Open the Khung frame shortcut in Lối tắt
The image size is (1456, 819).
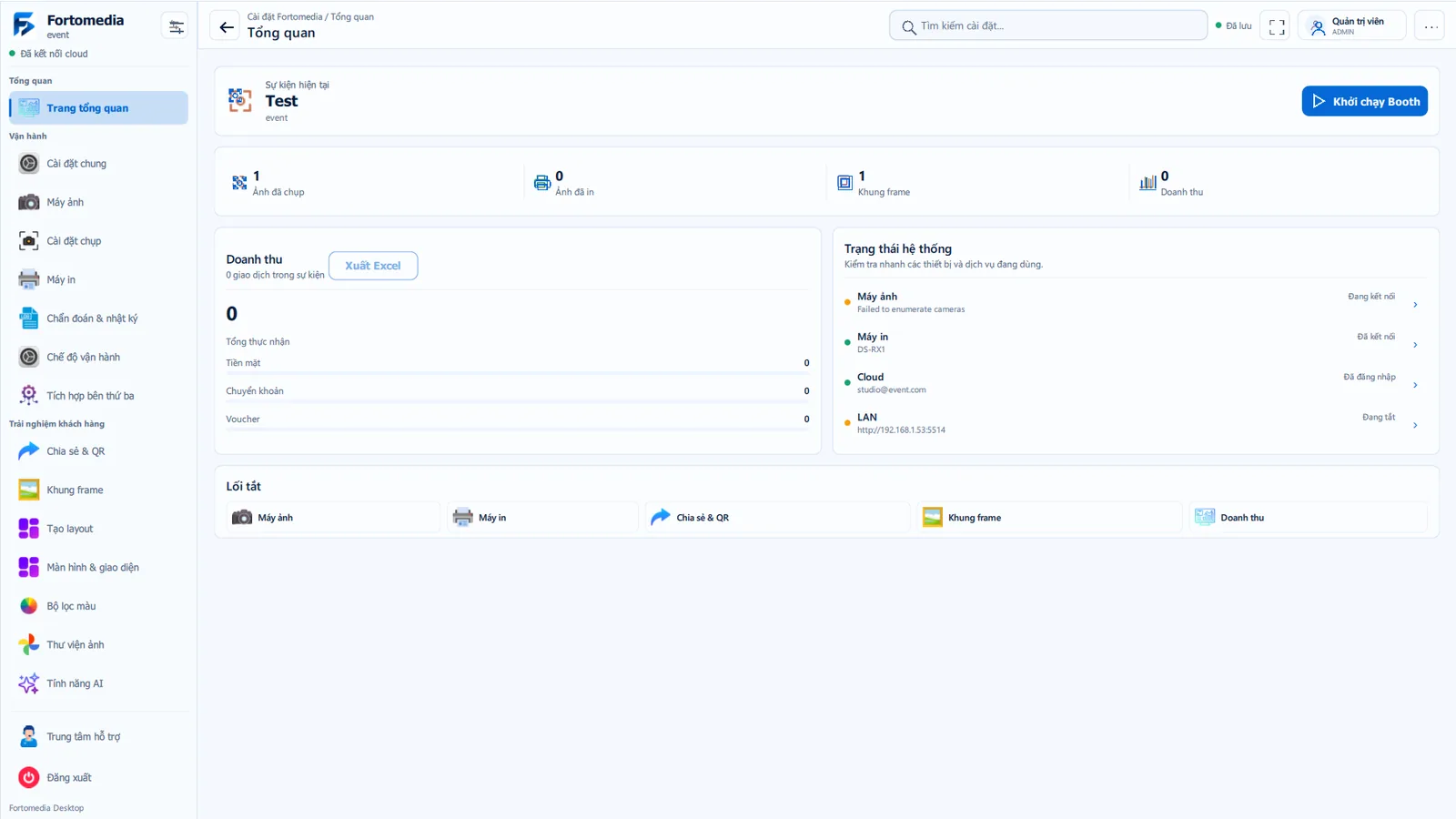(x=1049, y=517)
